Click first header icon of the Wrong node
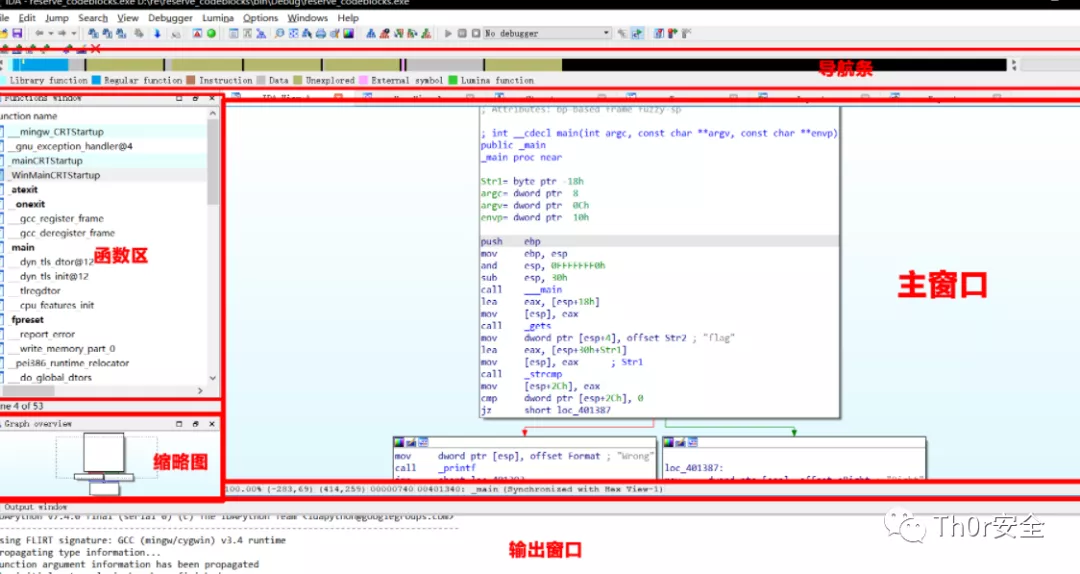This screenshot has width=1080, height=574. (x=399, y=442)
